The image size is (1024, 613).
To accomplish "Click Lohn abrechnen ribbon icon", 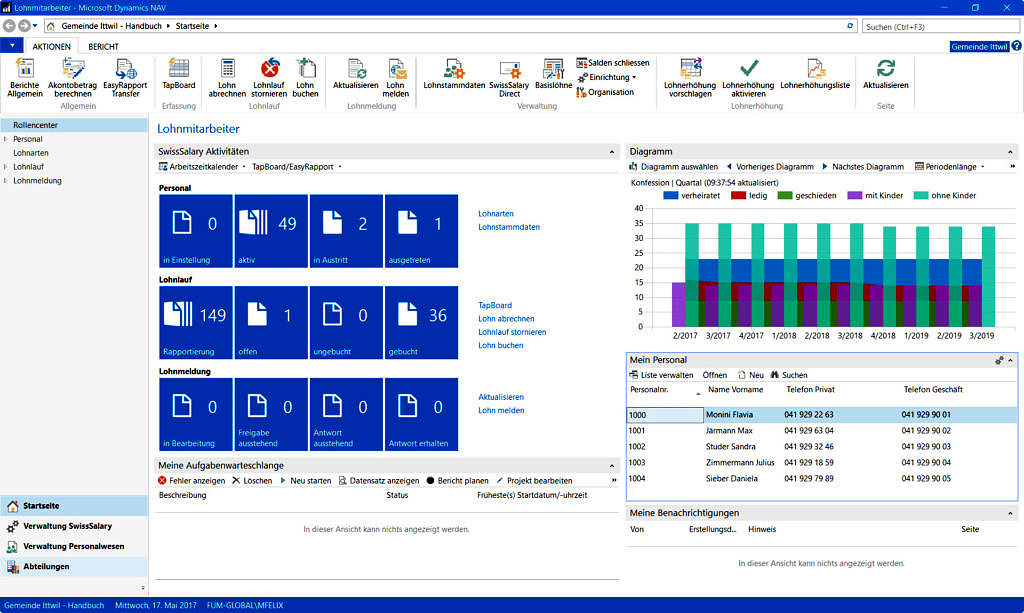I will pyautogui.click(x=227, y=68).
